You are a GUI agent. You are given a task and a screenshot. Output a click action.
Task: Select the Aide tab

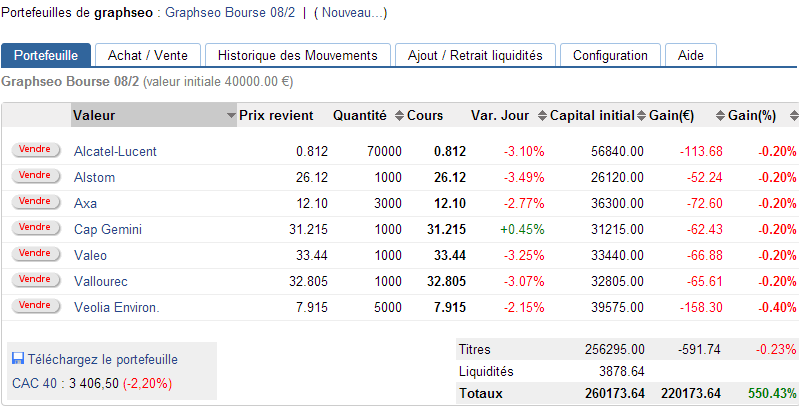pyautogui.click(x=691, y=55)
